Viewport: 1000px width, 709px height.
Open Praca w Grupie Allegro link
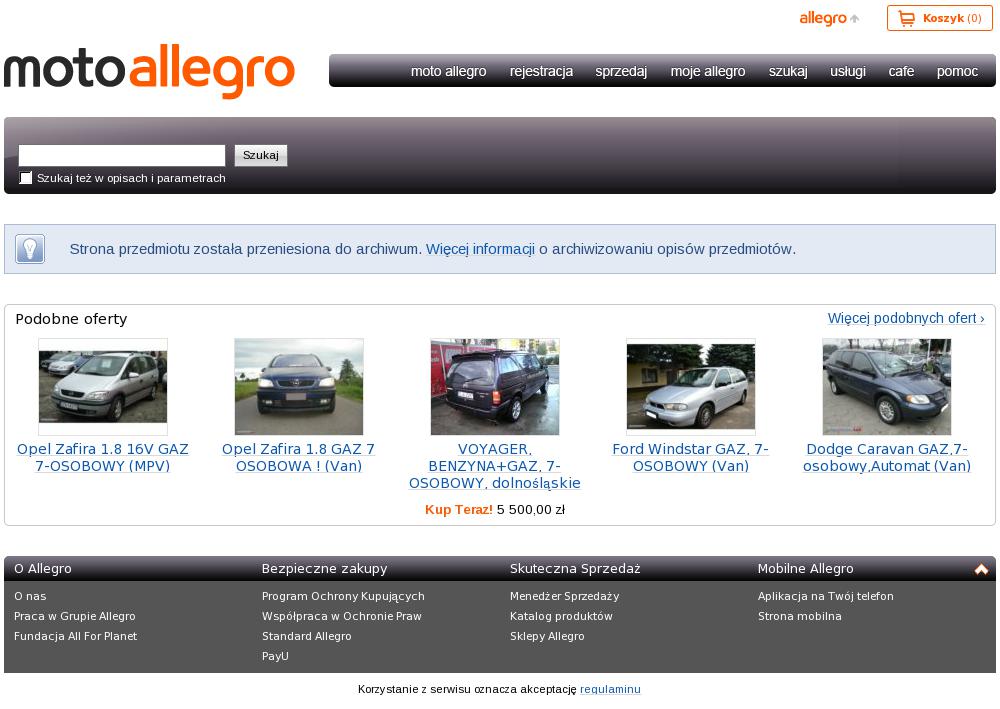pyautogui.click(x=75, y=616)
